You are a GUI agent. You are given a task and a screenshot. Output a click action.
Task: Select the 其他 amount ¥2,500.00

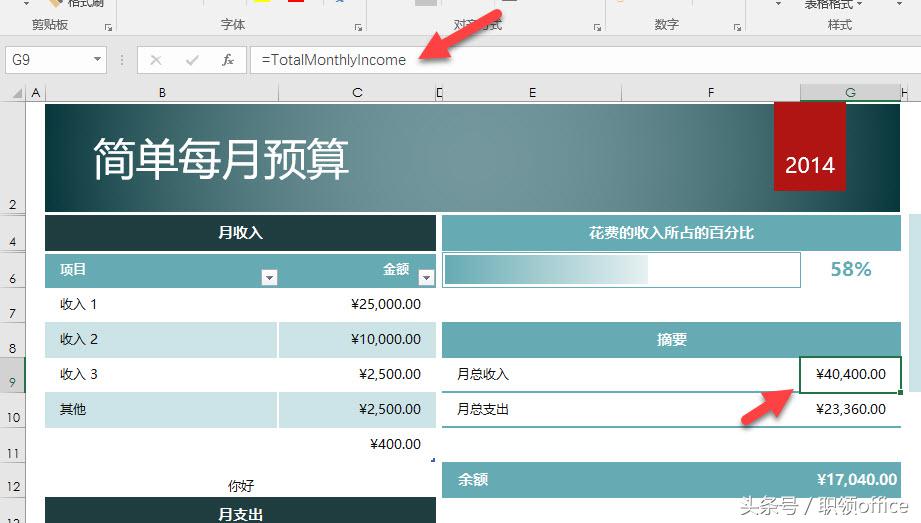[x=357, y=410]
